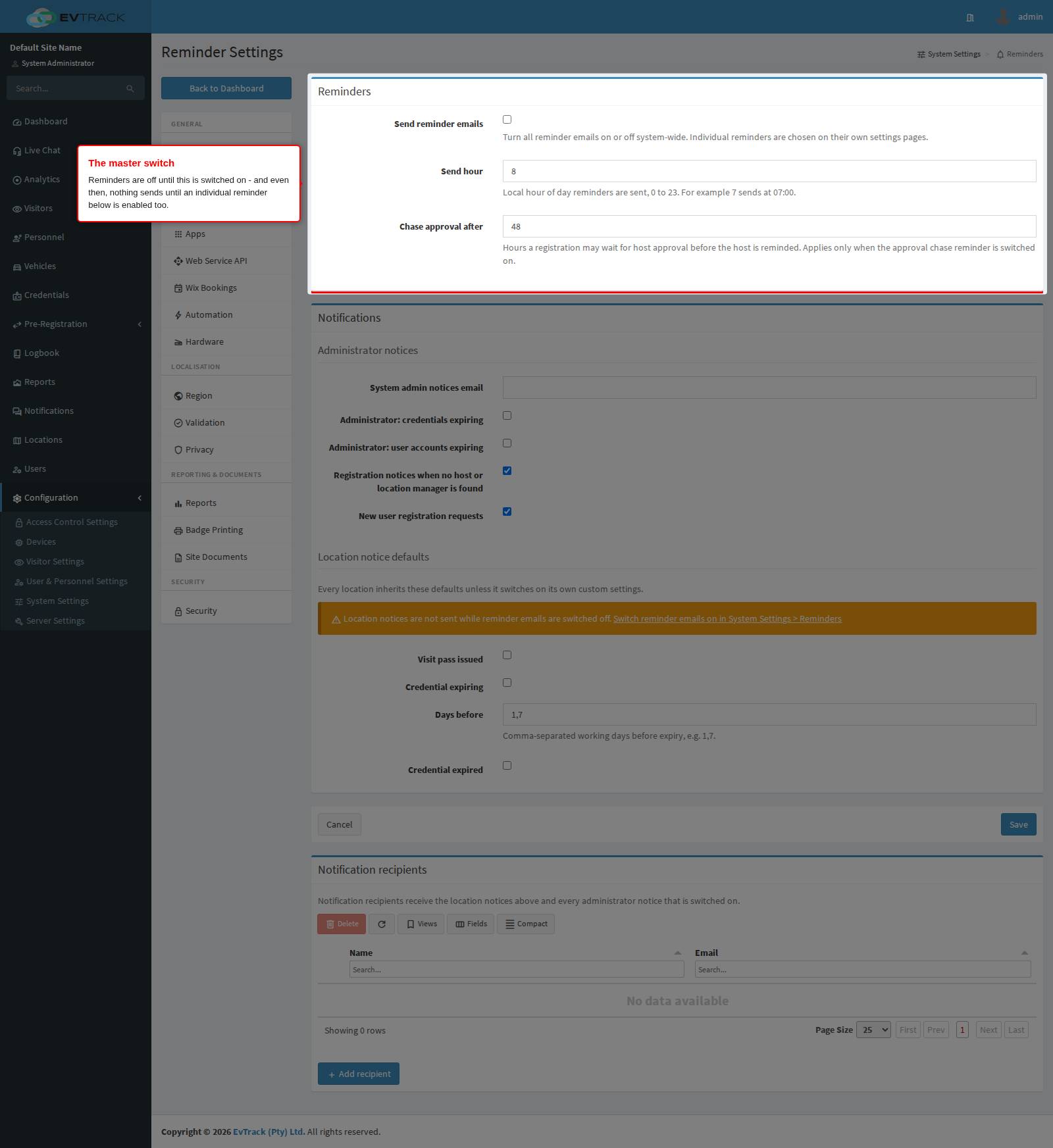Click the book icon in top bar
Viewport: 1053px width, 1148px height.
[970, 18]
